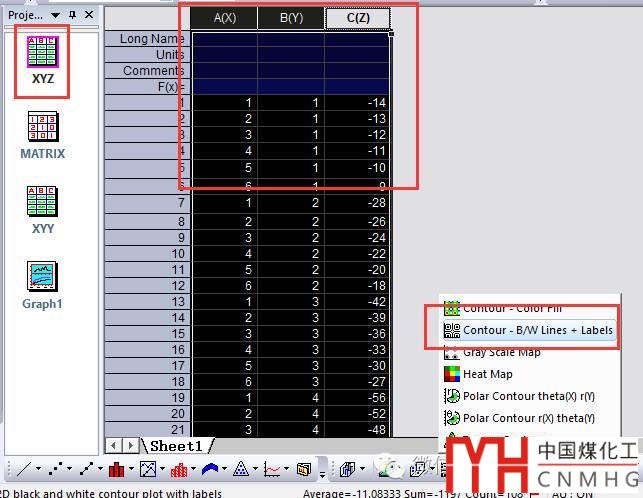Image resolution: width=643 pixels, height=498 pixels.
Task: Open the Project Explorer panel dropdown menu
Action: tap(55, 15)
